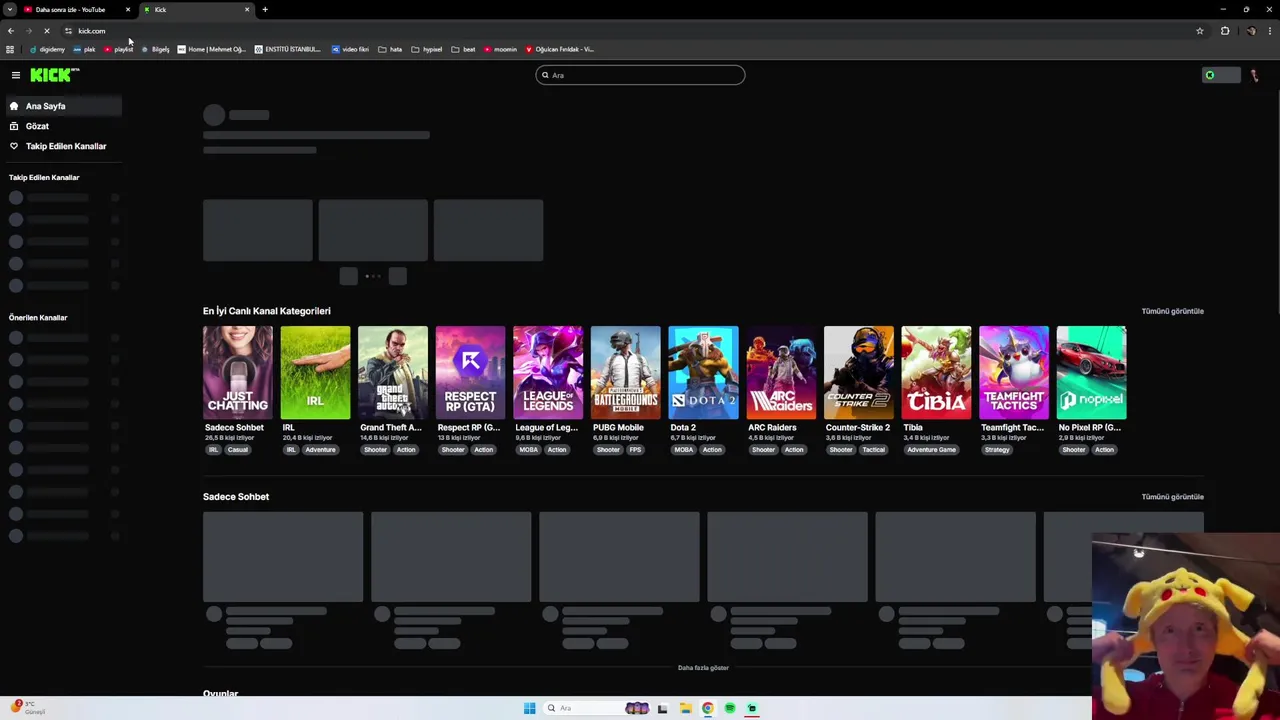
Task: Open the Respect RP (GTA) cover
Action: point(470,372)
